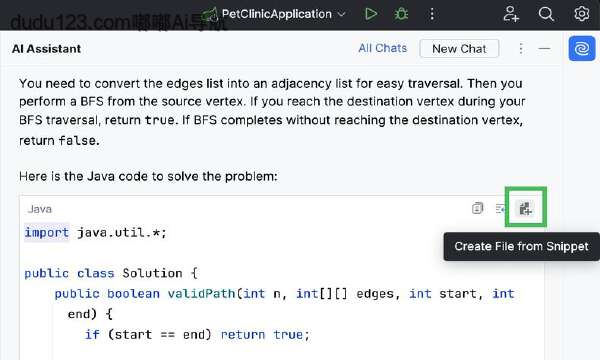Screen dimensions: 600x360
Task: Click the AI Assistant panel title
Action: (46, 49)
